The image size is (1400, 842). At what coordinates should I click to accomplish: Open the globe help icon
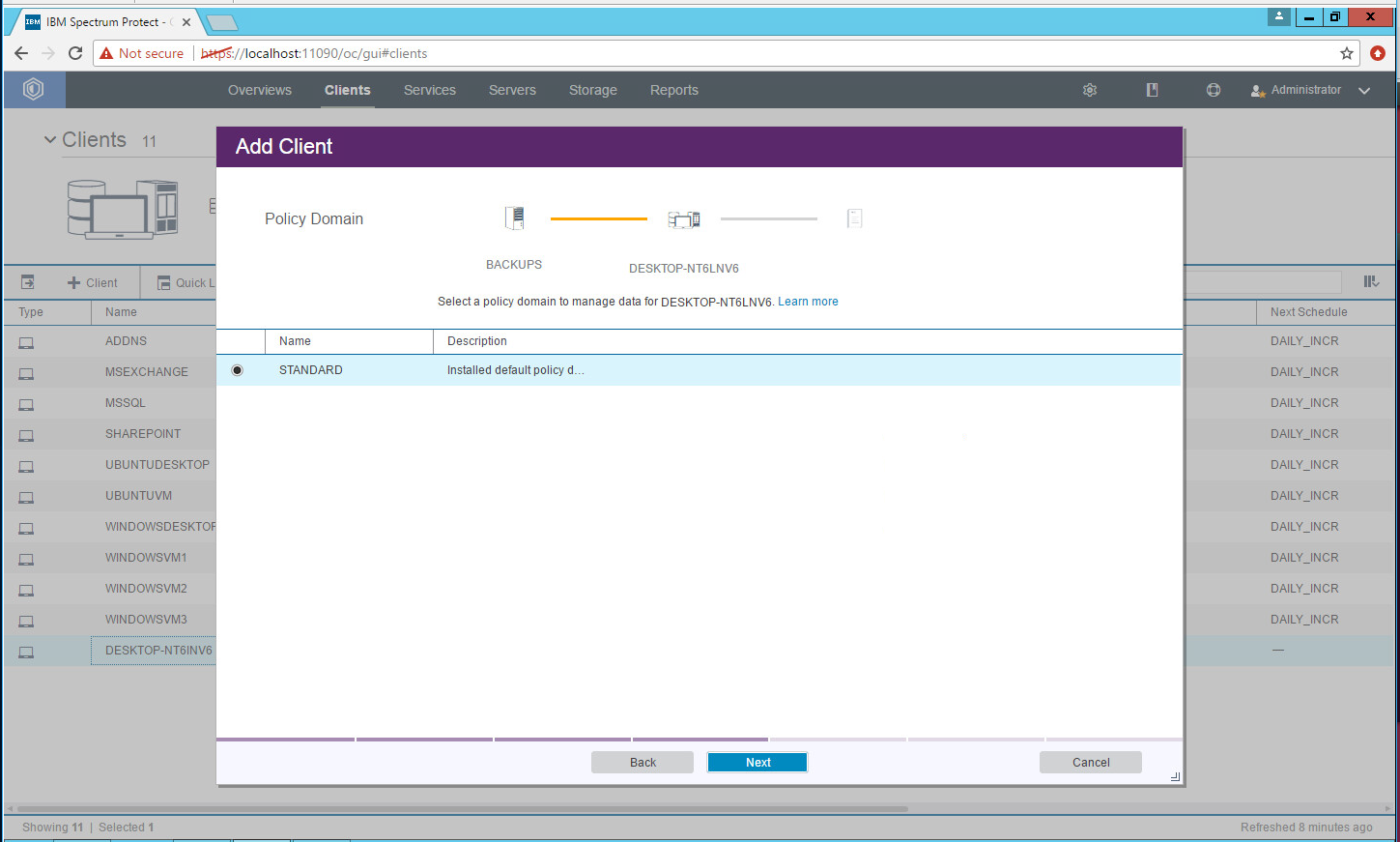(1214, 90)
